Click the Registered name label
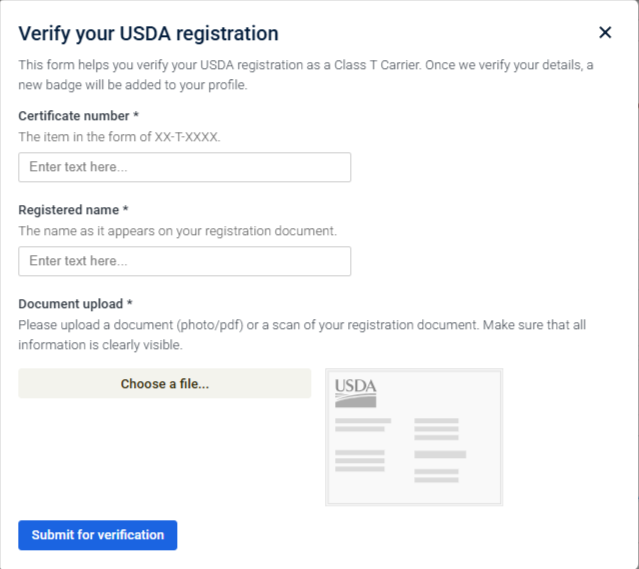The image size is (639, 569). point(69,210)
